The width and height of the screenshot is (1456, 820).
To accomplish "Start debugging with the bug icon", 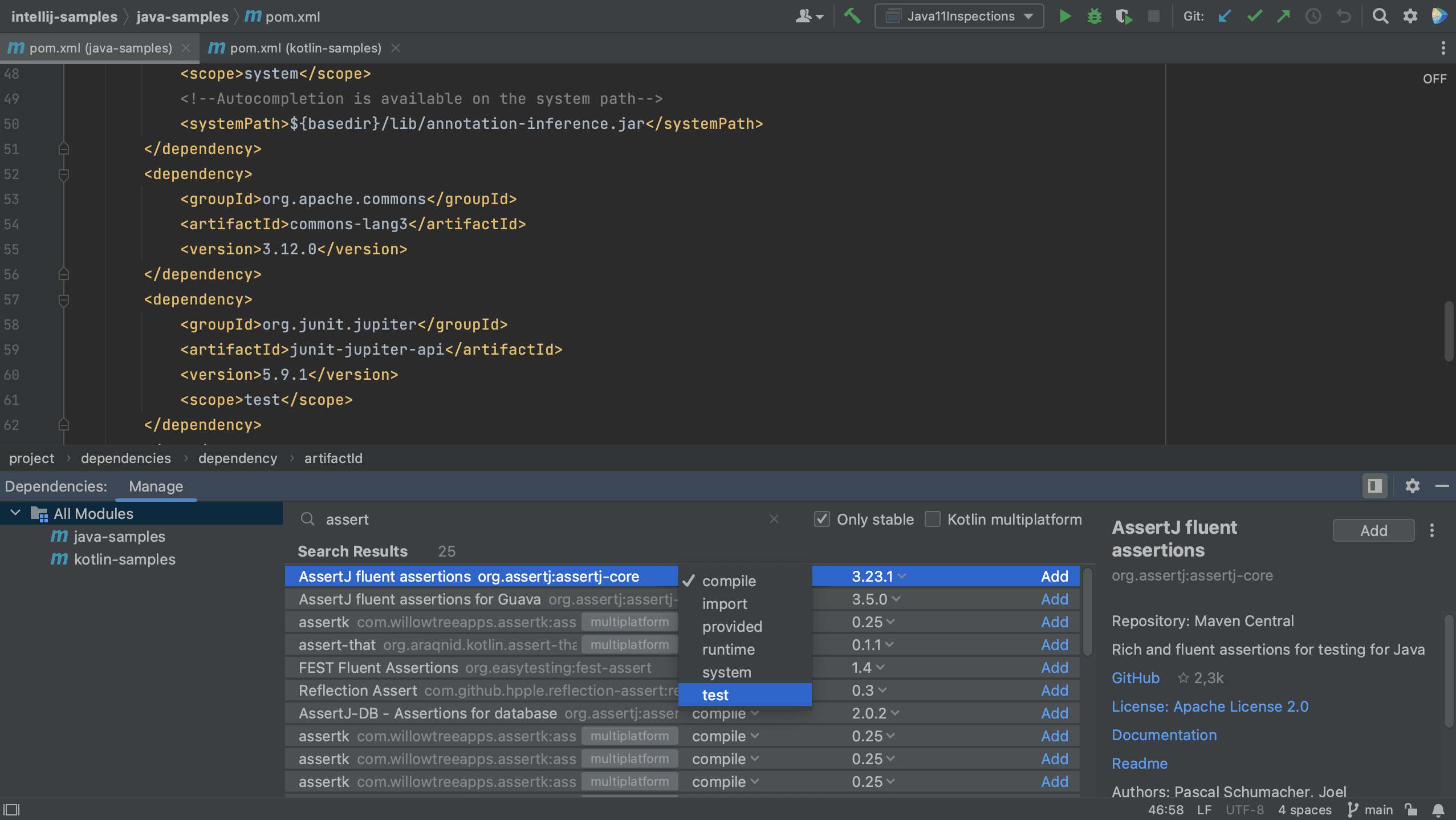I will (x=1094, y=16).
